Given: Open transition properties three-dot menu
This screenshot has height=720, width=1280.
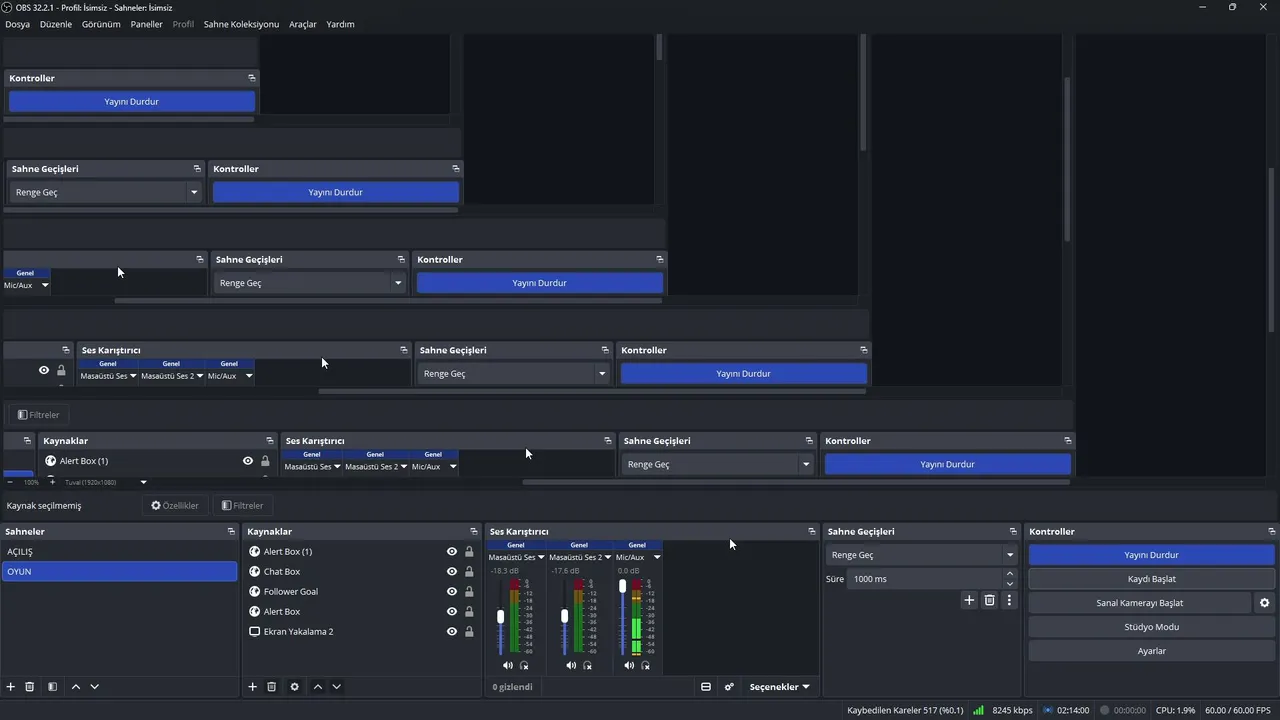Looking at the screenshot, I should pos(1010,600).
